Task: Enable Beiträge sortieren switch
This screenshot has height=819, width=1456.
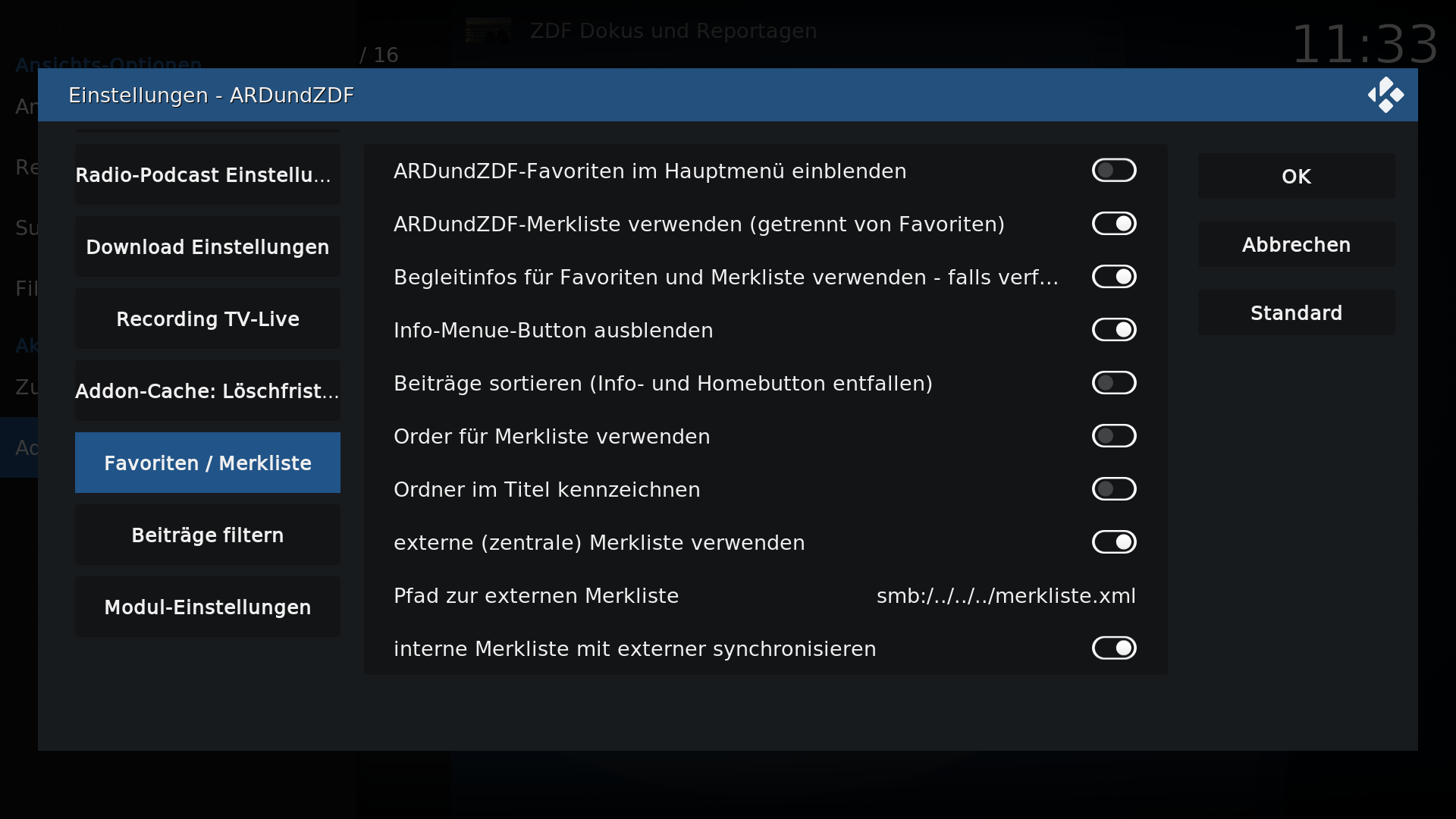Action: point(1114,383)
